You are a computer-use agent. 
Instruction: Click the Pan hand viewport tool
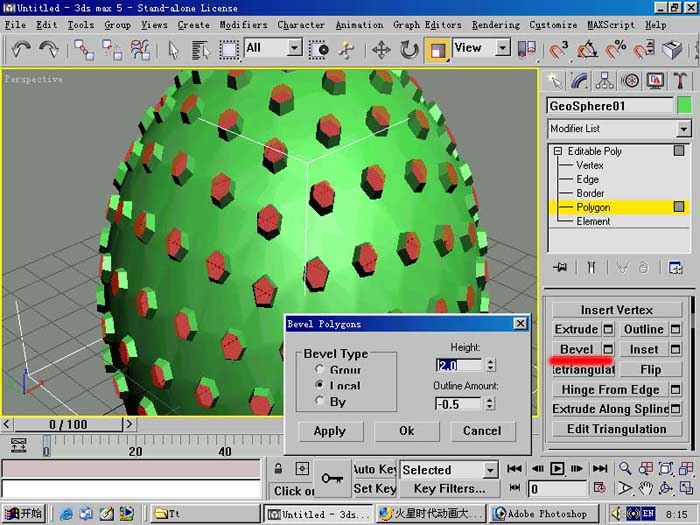645,488
